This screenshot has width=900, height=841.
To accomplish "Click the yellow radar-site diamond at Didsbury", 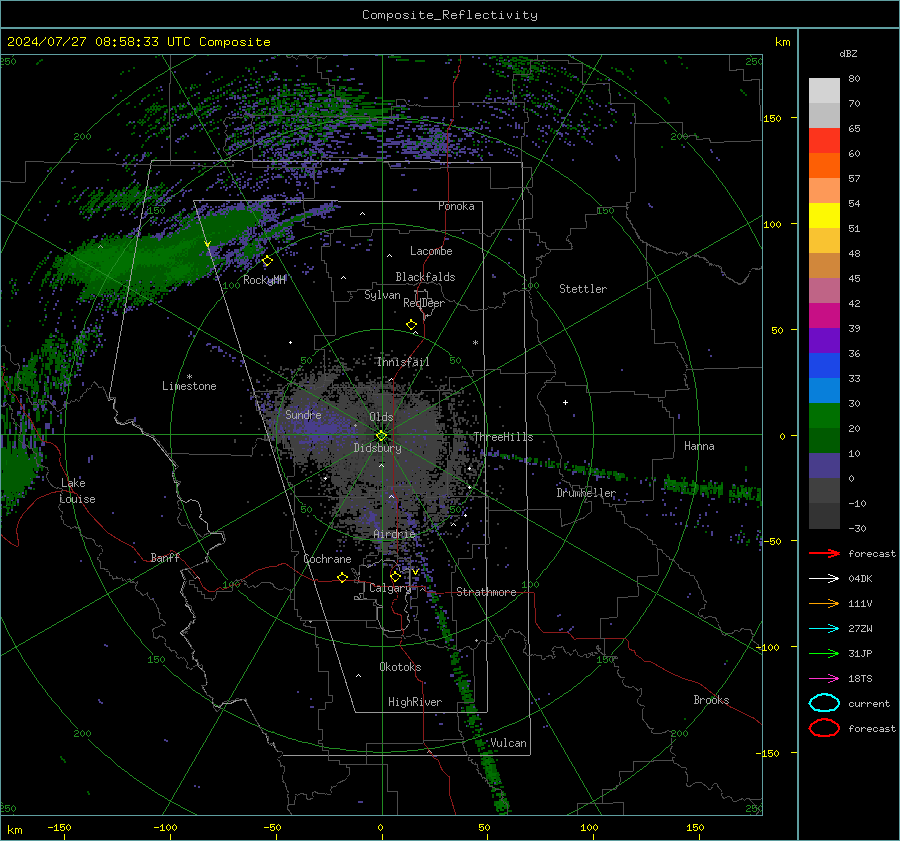I will coord(381,436).
